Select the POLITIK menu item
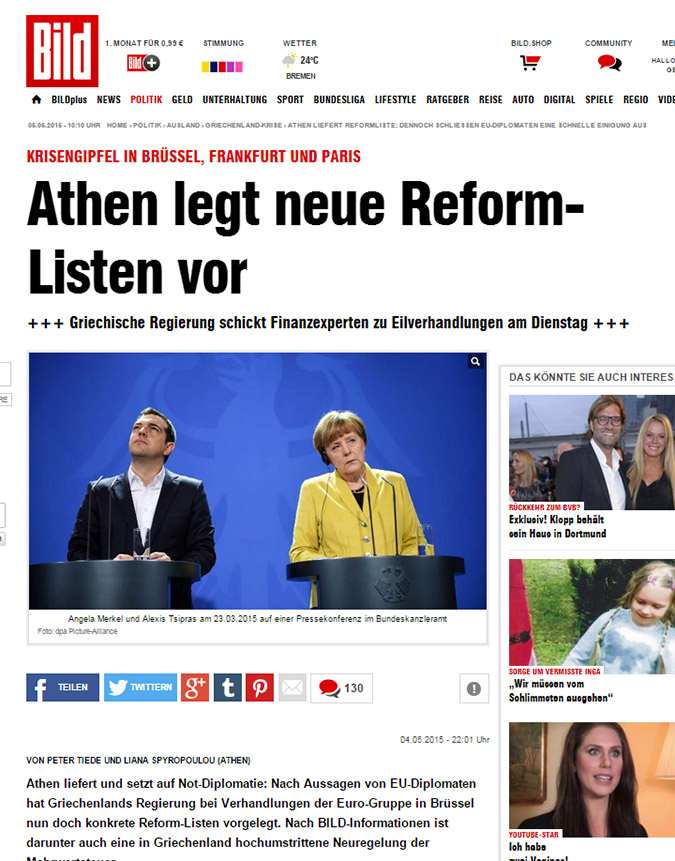Viewport: 675px width, 861px height. [146, 99]
